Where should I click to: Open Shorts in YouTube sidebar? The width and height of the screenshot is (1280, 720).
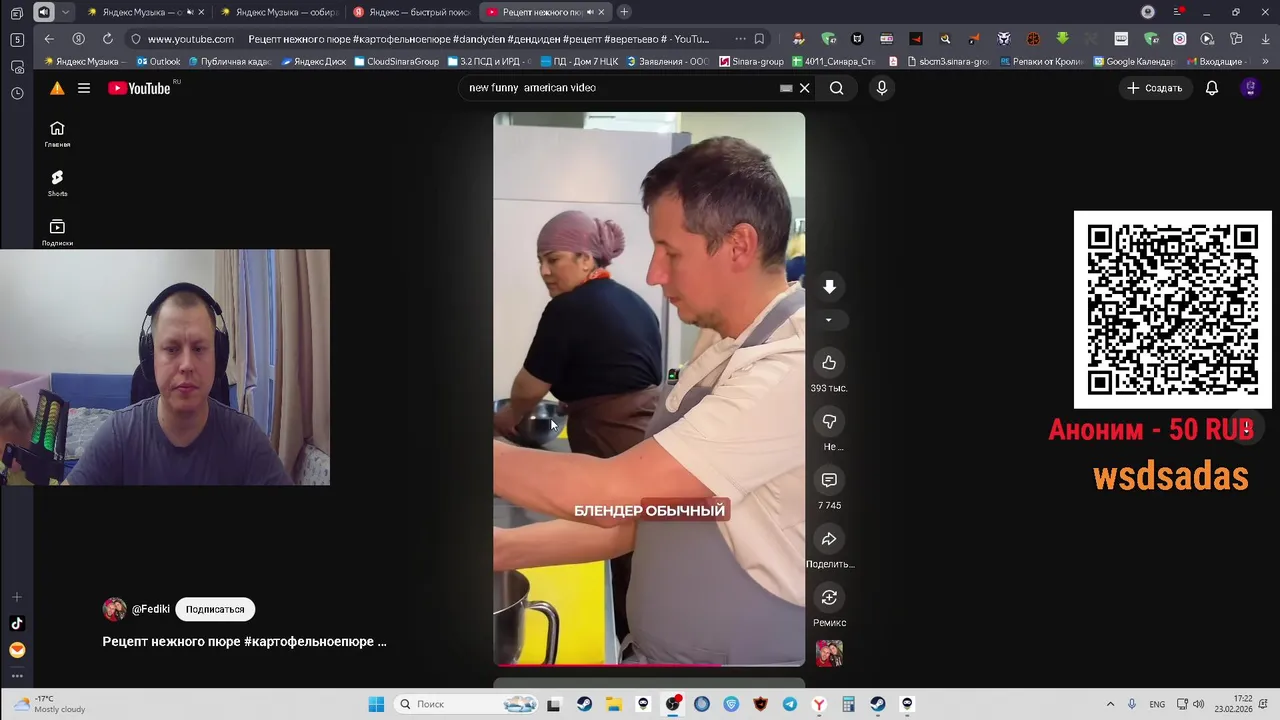pyautogui.click(x=57, y=183)
